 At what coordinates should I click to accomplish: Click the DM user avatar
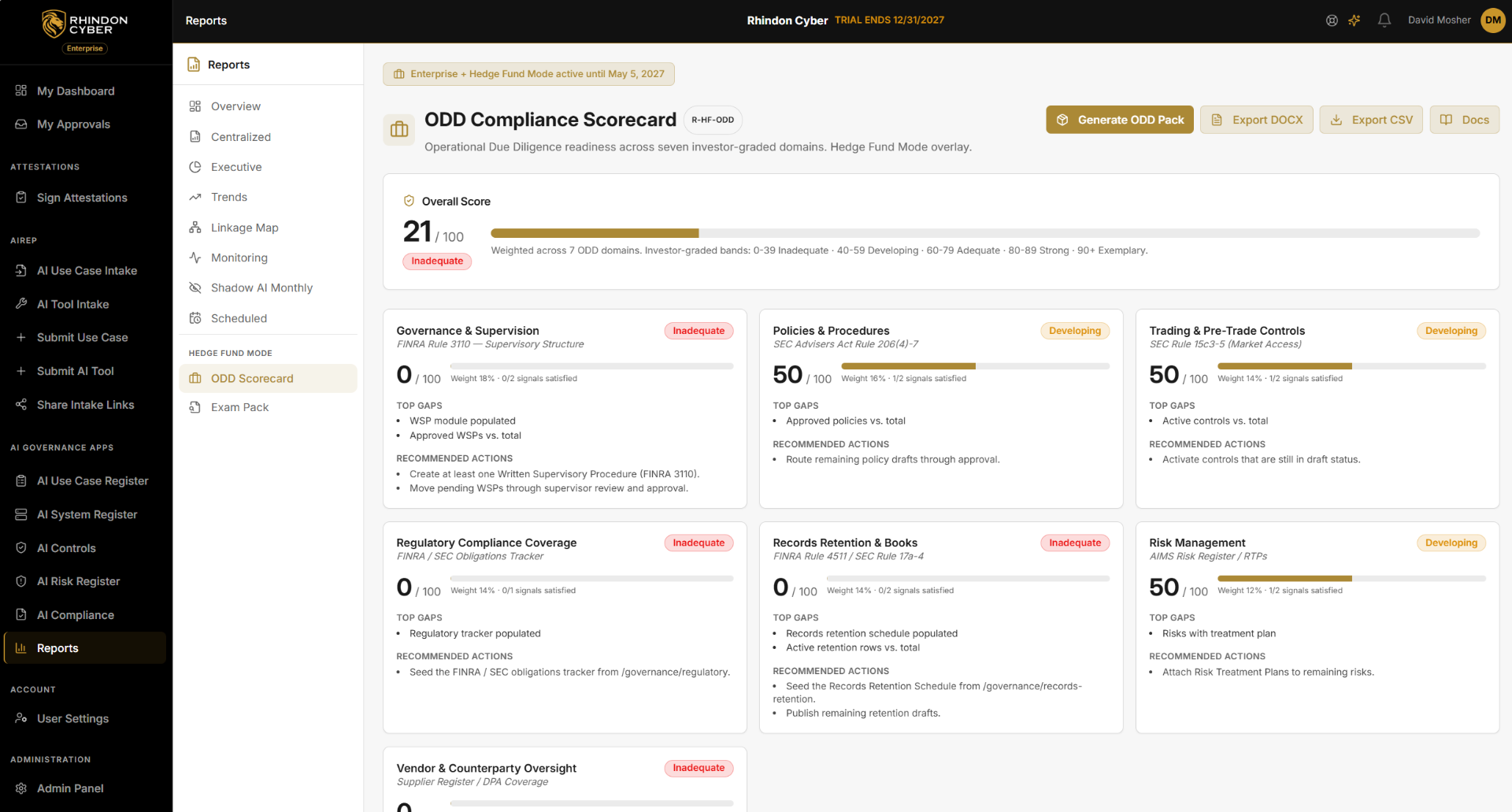tap(1492, 20)
